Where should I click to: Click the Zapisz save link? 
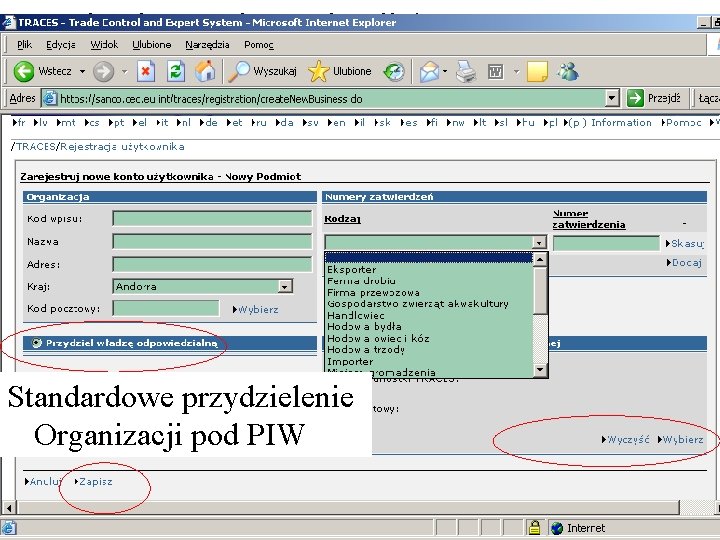(94, 482)
